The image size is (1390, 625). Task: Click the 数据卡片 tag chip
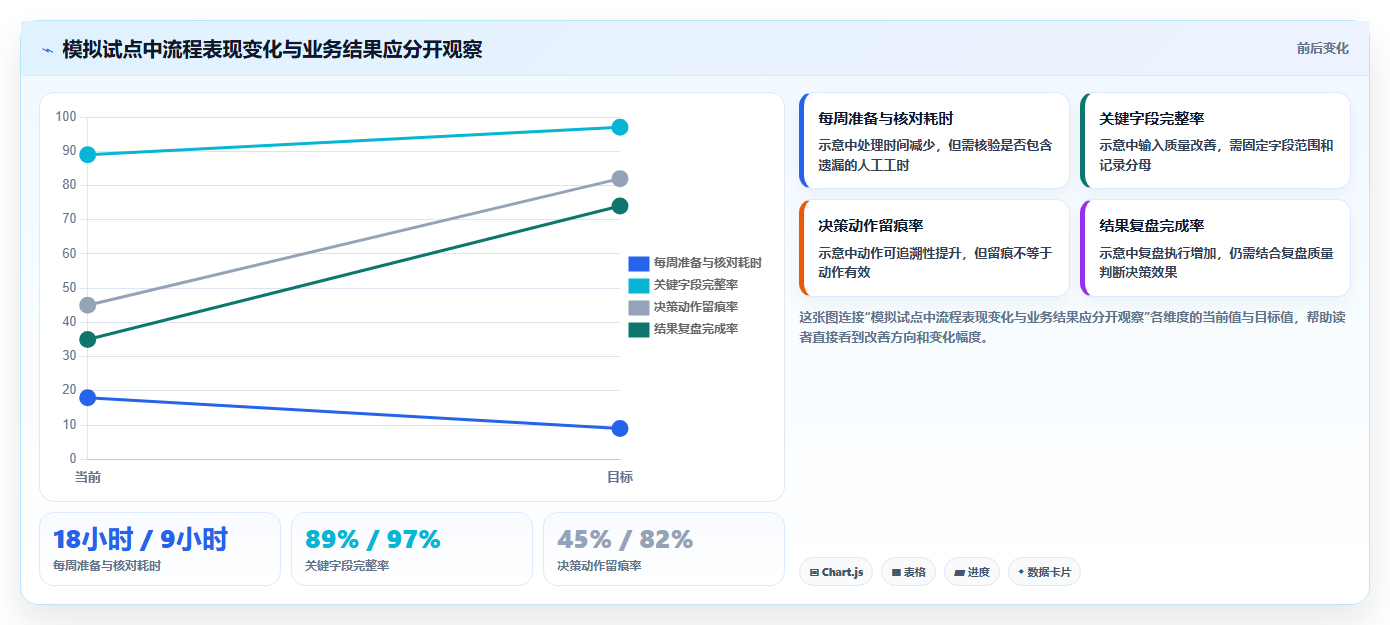(x=1044, y=572)
